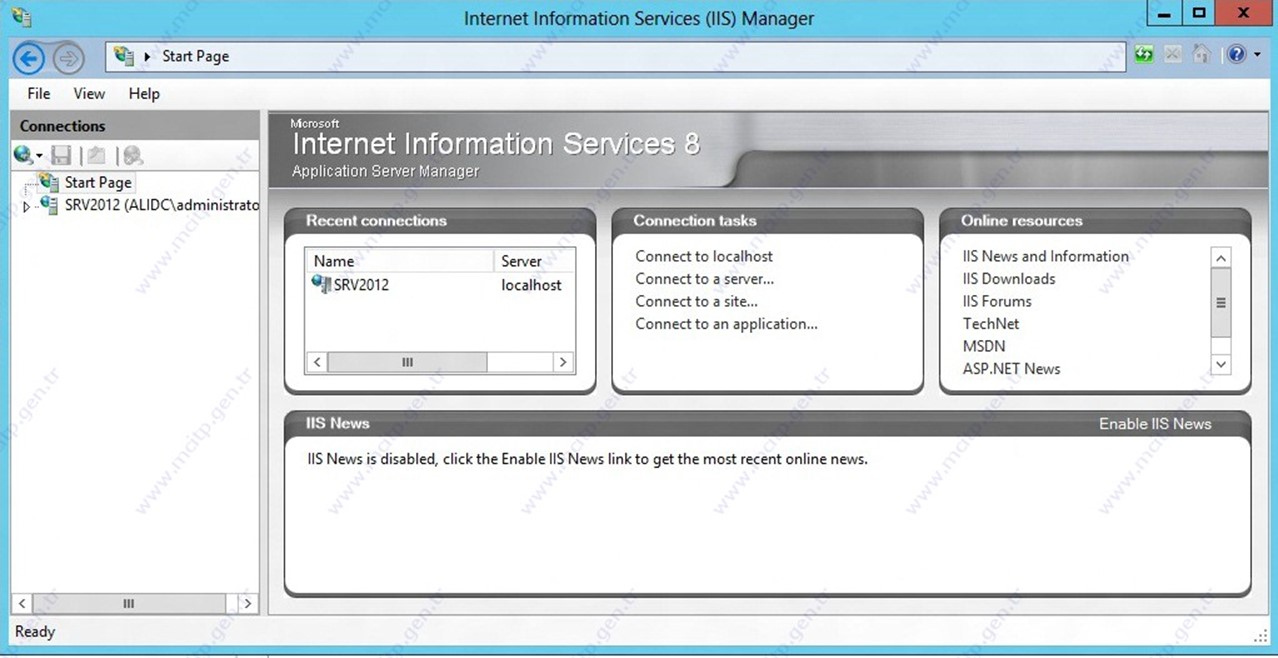This screenshot has width=1278, height=658.
Task: Expand the SRV2012 server node
Action: pyautogui.click(x=27, y=207)
